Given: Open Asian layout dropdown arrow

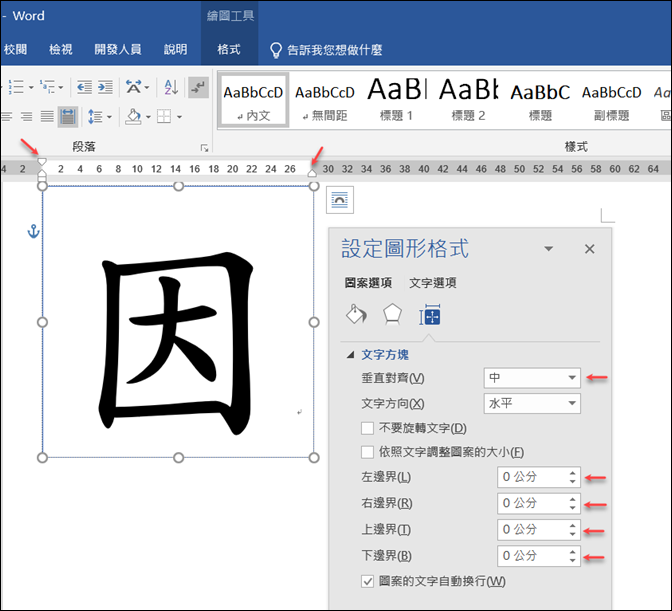Looking at the screenshot, I should (147, 87).
